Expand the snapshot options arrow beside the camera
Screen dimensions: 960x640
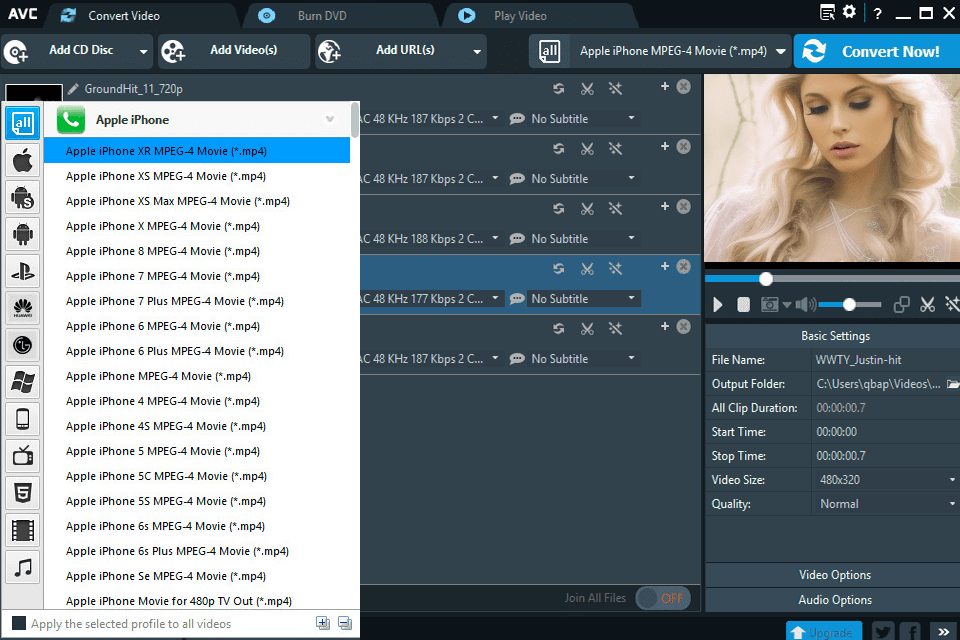[x=787, y=304]
